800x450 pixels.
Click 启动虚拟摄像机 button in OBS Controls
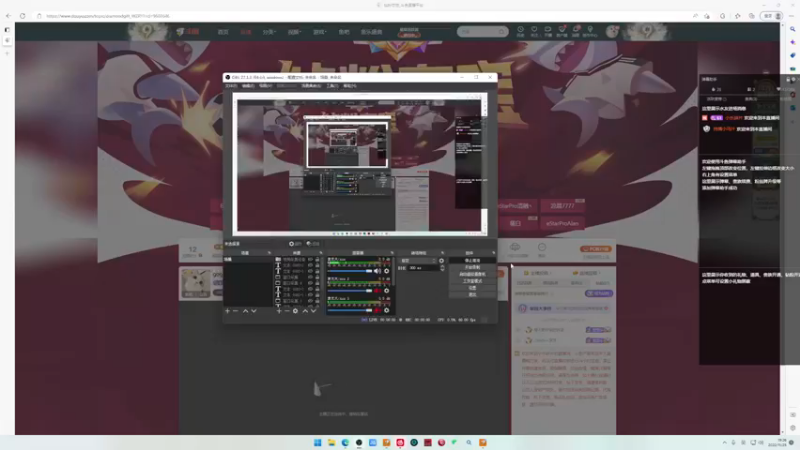click(473, 274)
